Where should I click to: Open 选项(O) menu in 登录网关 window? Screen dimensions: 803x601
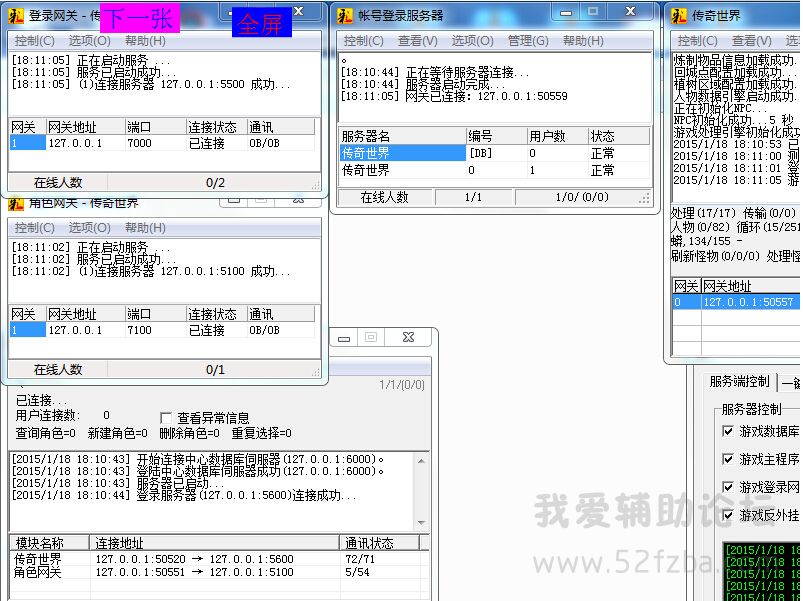(x=89, y=41)
